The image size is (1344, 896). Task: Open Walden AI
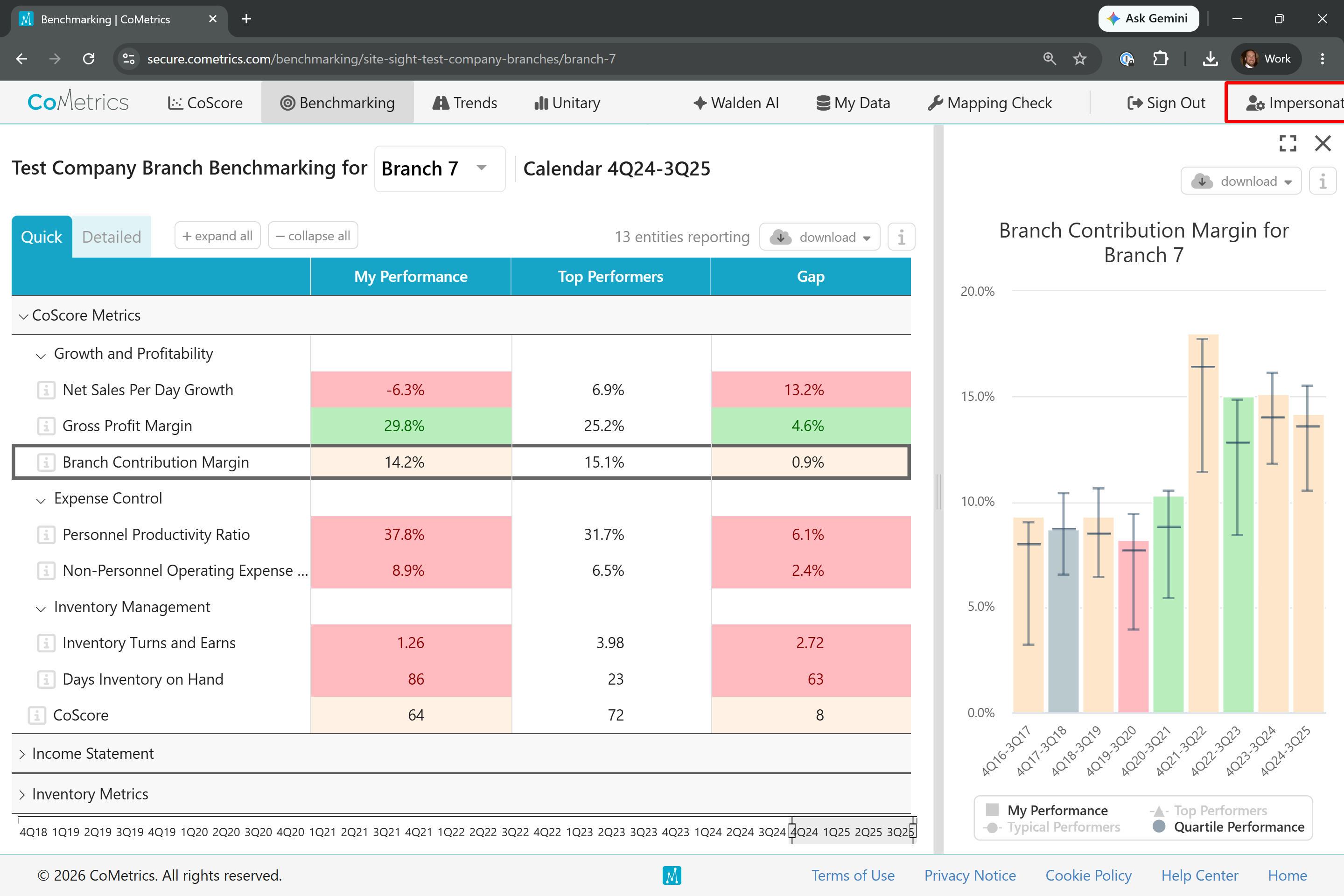click(736, 103)
